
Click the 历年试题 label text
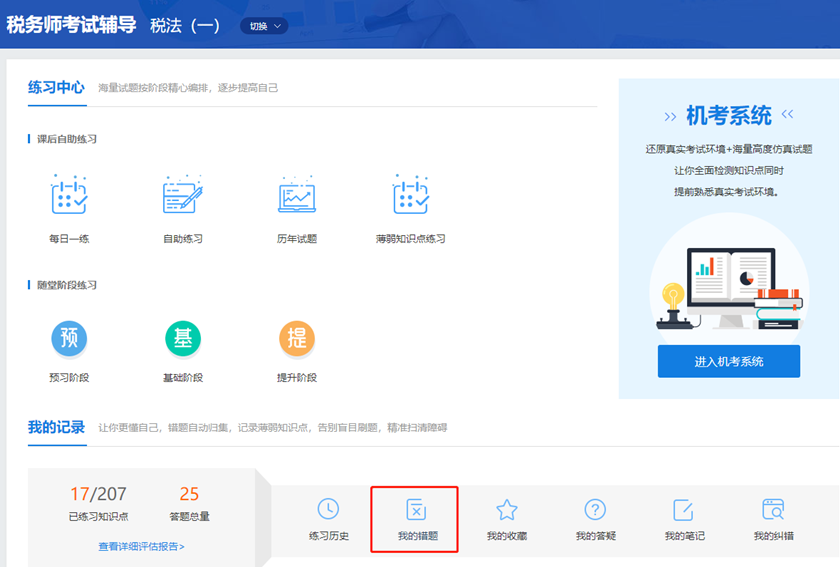(297, 238)
